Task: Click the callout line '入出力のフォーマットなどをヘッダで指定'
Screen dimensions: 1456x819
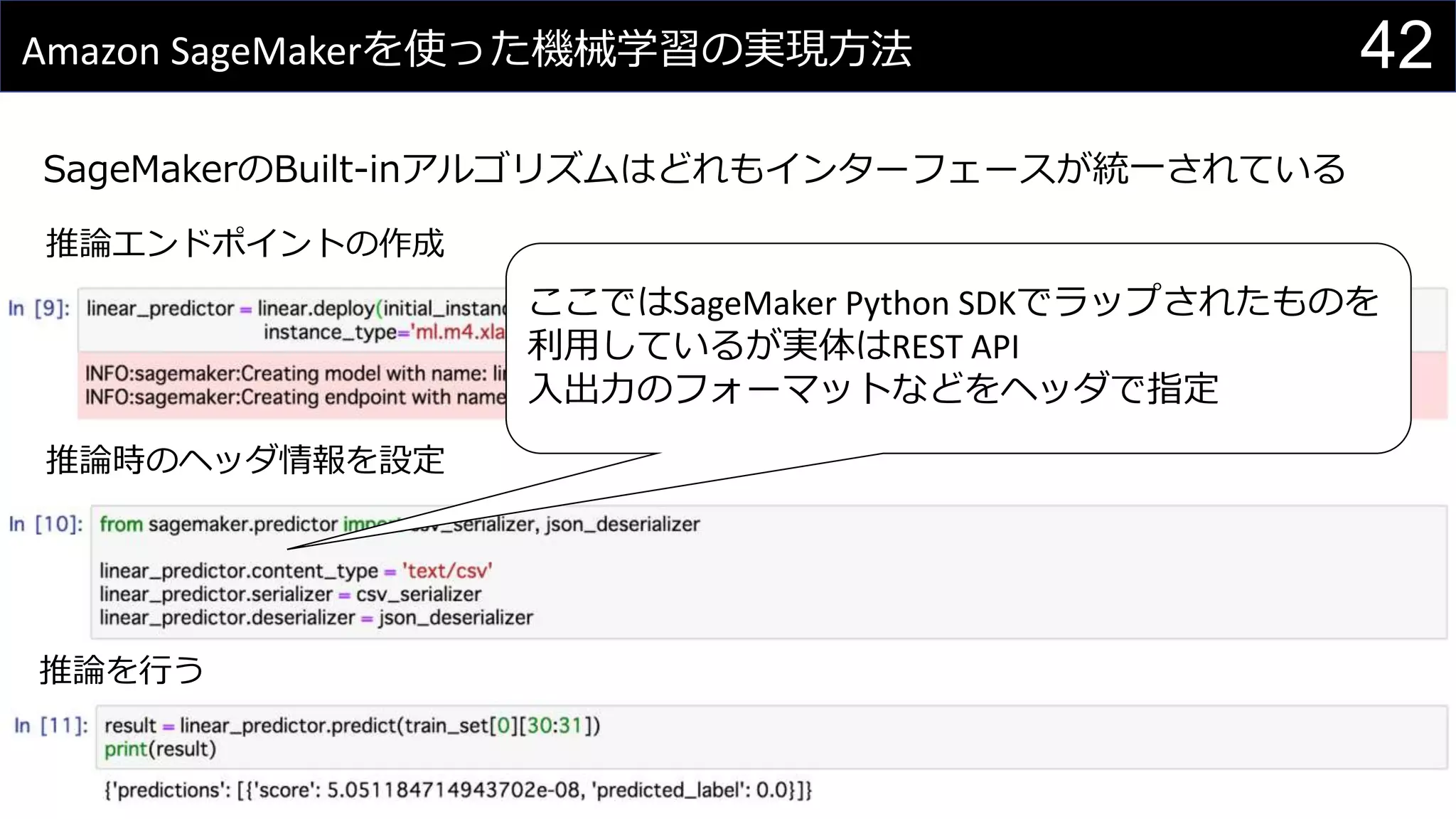Action: [873, 388]
